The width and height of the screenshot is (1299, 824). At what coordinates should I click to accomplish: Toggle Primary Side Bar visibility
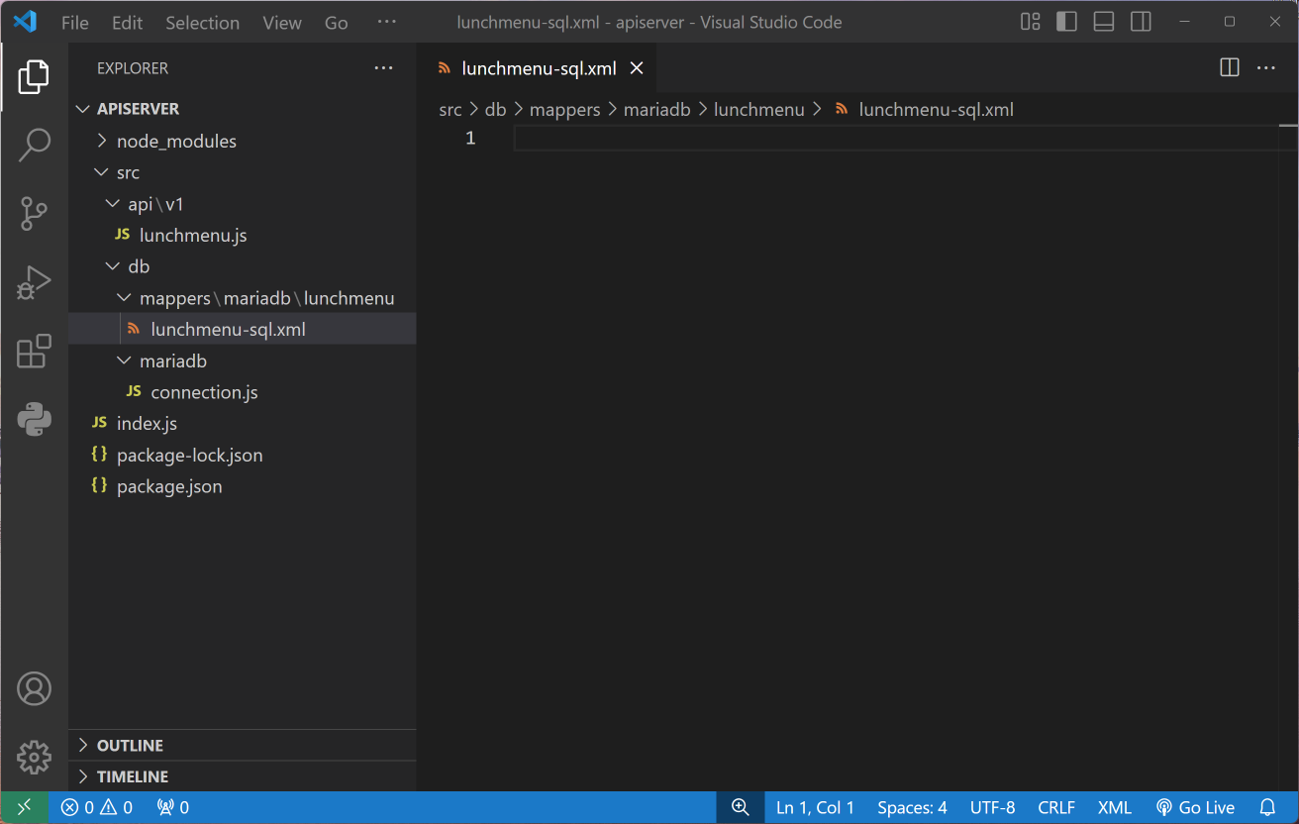click(x=1067, y=21)
